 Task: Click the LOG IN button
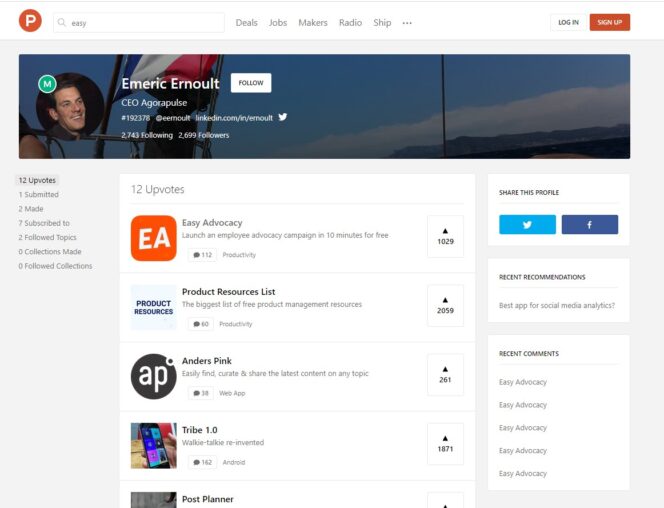(568, 22)
